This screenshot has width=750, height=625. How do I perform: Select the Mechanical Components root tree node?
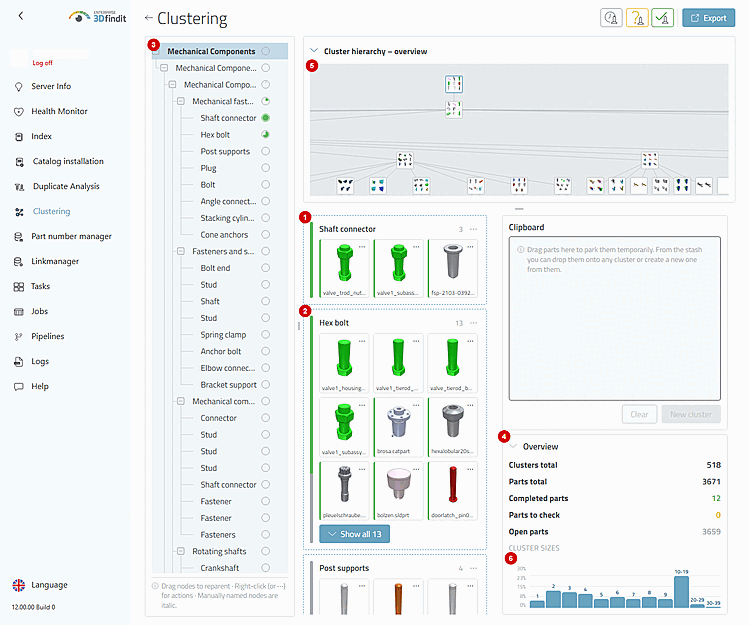[x=211, y=51]
